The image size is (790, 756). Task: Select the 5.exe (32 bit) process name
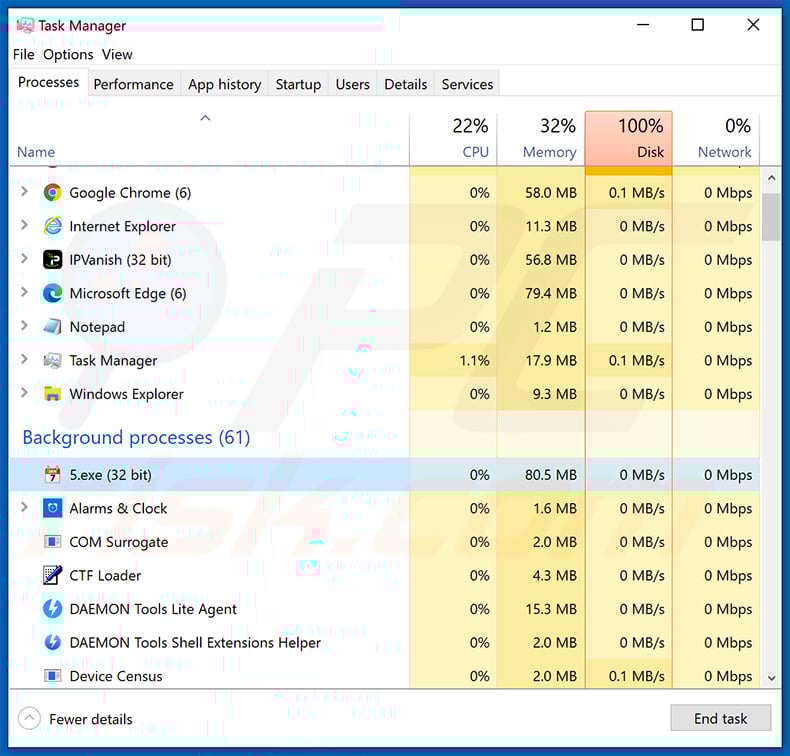110,474
